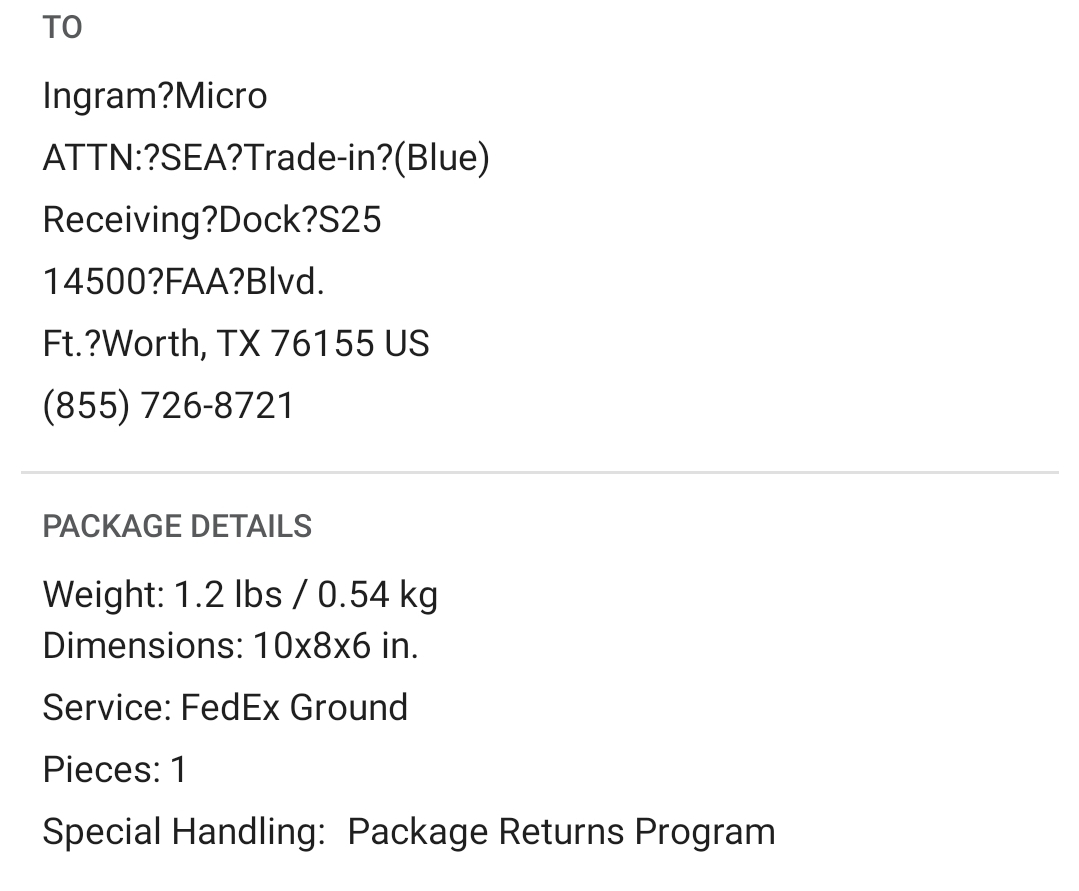Viewport: 1079px width, 891px height.
Task: Click the ATTN:?SEA?Trade-in?(Blue) line
Action: point(266,158)
